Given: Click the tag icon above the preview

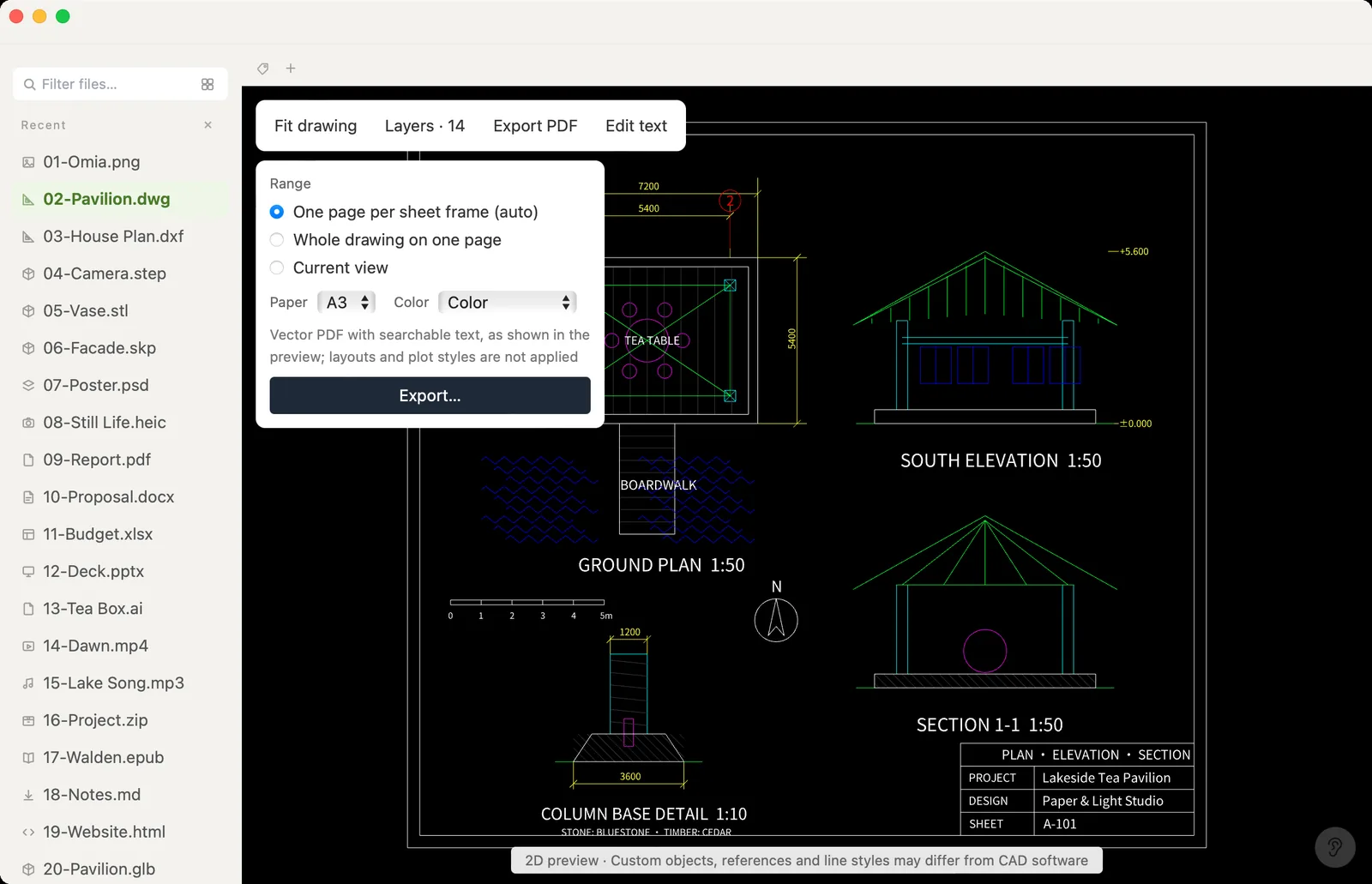Looking at the screenshot, I should pyautogui.click(x=263, y=69).
